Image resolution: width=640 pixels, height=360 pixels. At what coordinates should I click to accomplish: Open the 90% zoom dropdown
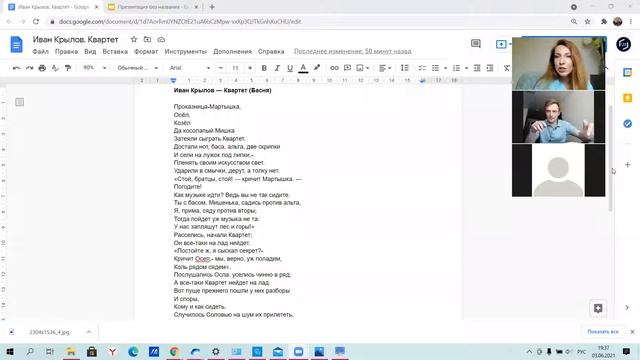point(94,68)
